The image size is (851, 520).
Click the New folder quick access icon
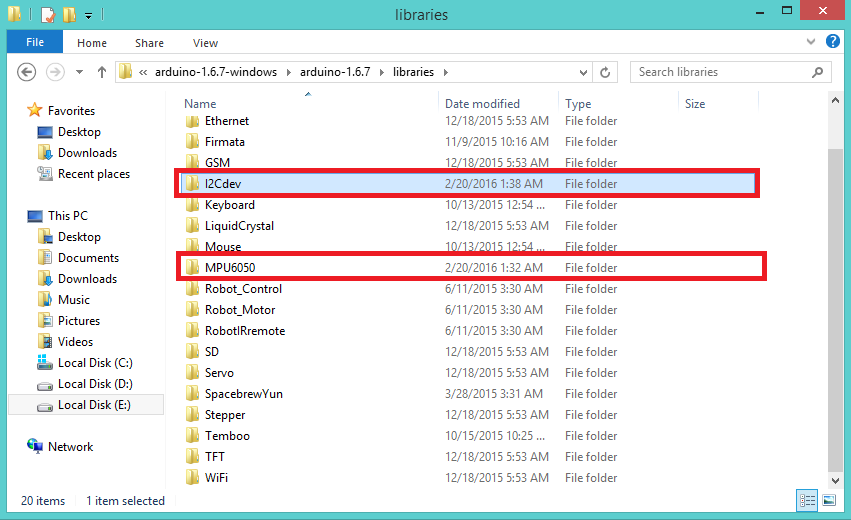pyautogui.click(x=69, y=16)
